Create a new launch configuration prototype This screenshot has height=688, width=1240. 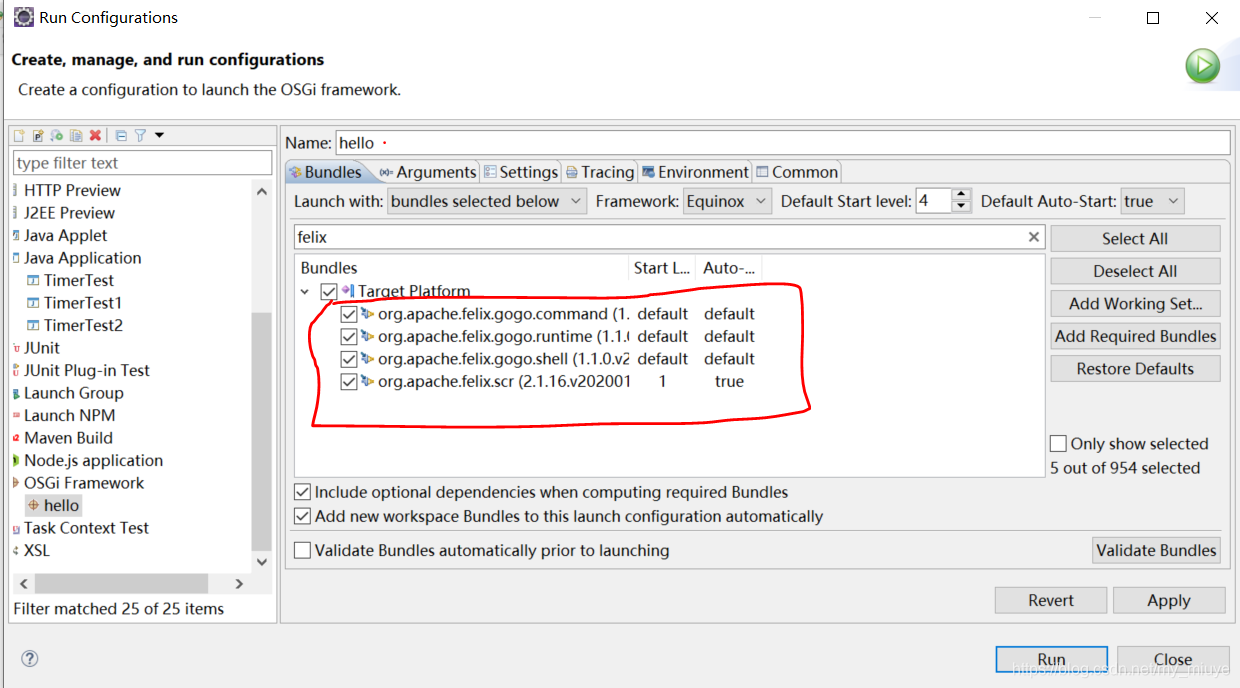click(38, 135)
